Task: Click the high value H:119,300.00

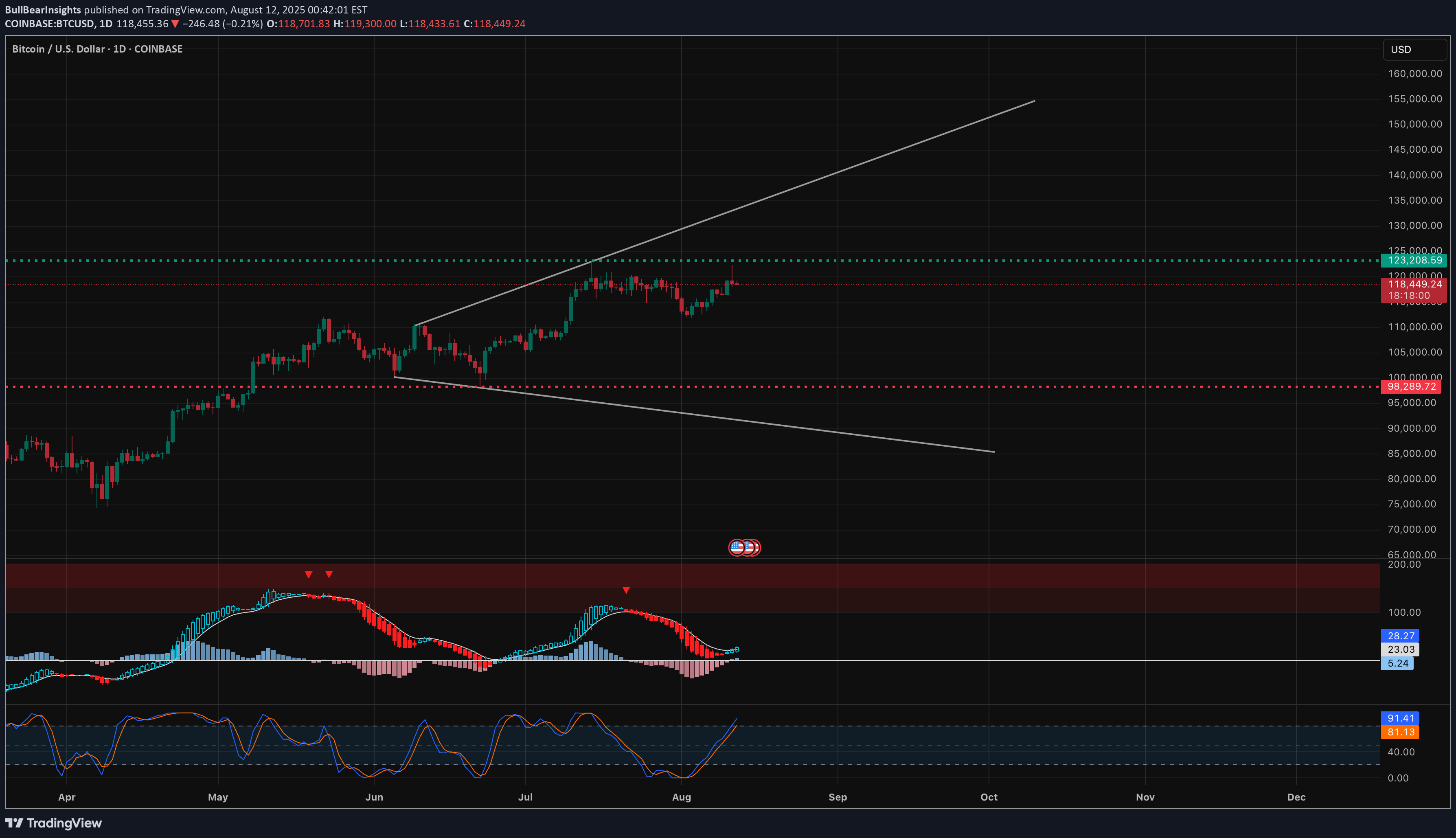Action: point(365,24)
